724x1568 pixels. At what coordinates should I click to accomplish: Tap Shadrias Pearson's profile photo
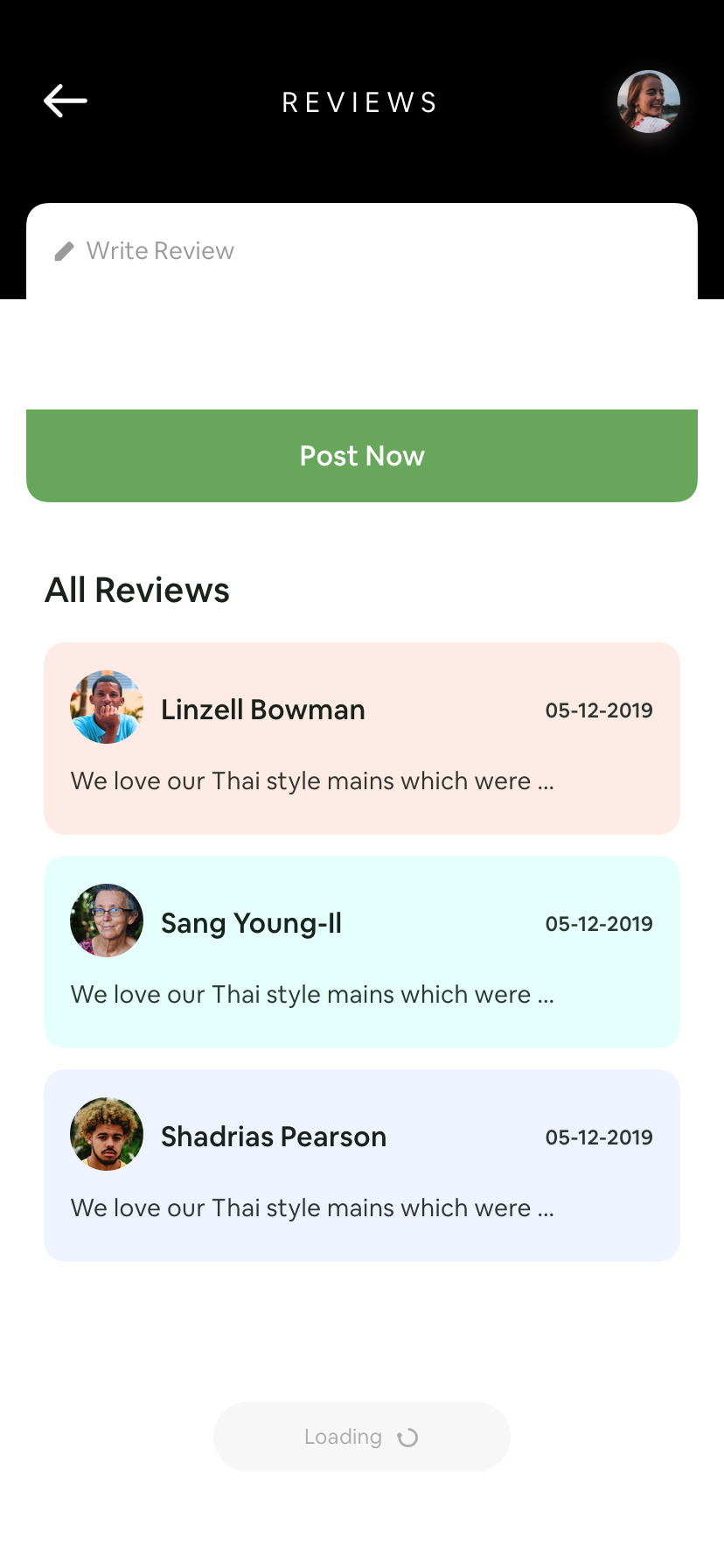(x=107, y=1134)
